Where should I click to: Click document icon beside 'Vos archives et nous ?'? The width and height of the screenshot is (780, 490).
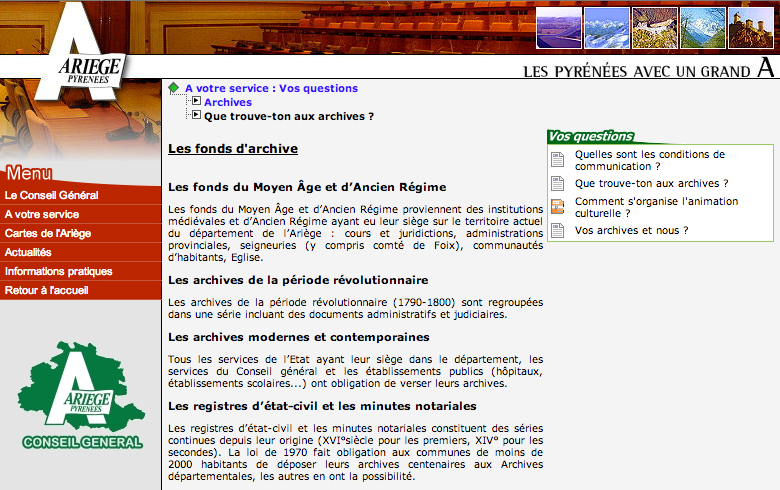click(x=558, y=230)
